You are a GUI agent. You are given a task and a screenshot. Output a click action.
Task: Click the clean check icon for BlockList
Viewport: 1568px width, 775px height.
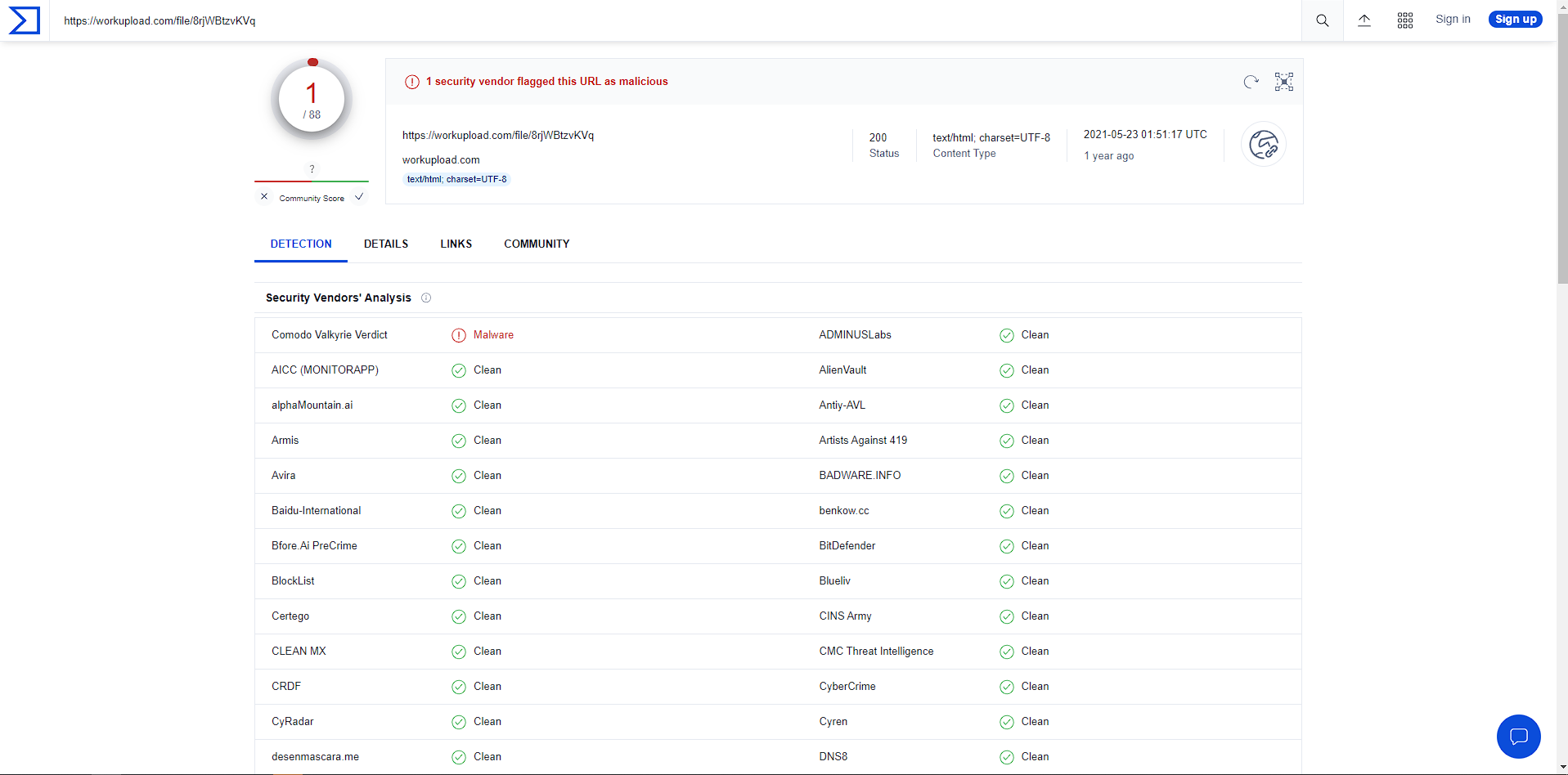pyautogui.click(x=459, y=581)
